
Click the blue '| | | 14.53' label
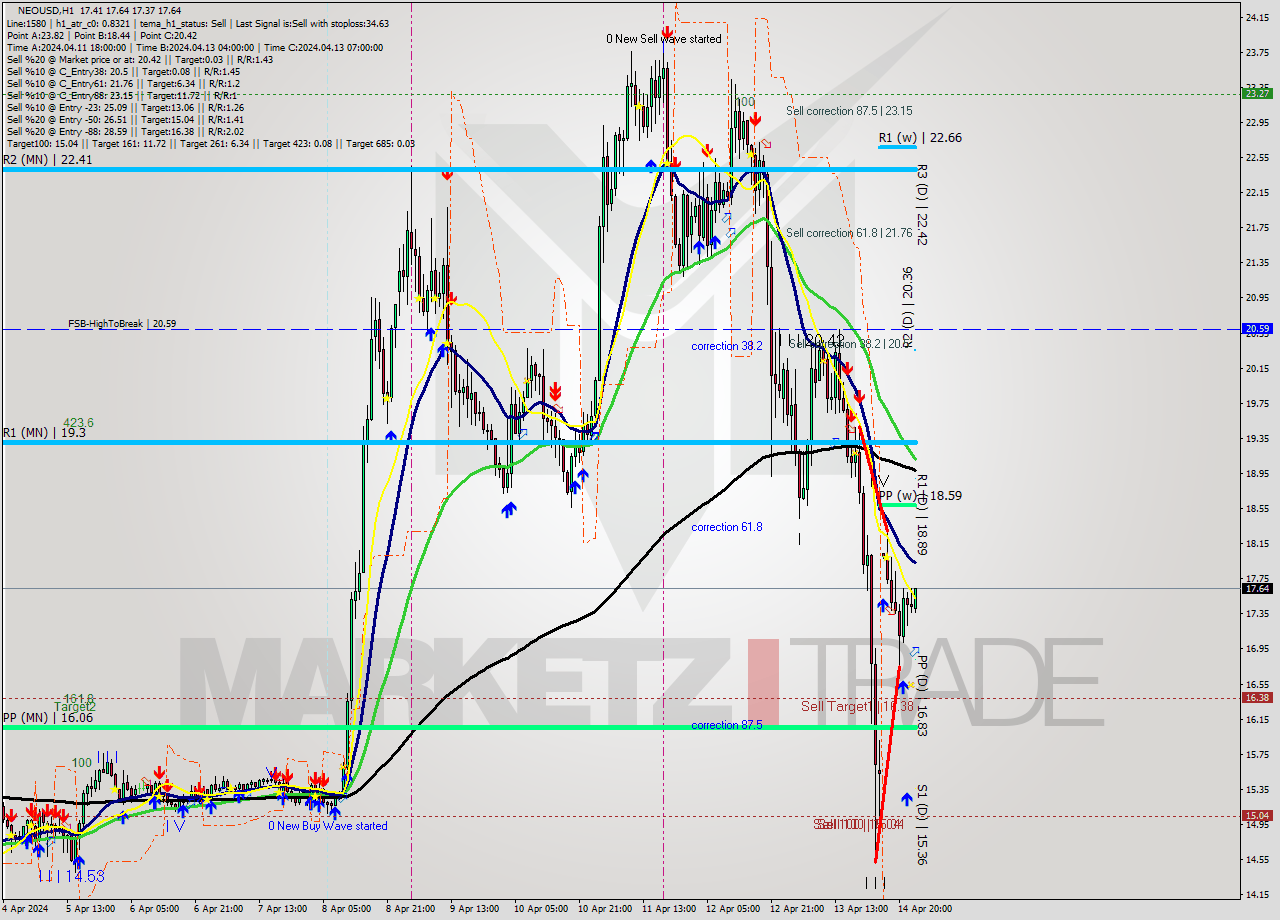(x=72, y=876)
